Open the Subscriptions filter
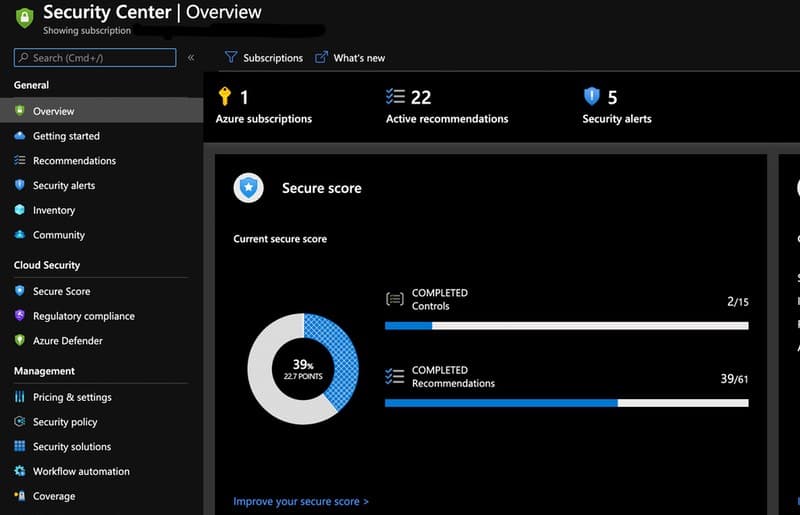 (264, 58)
